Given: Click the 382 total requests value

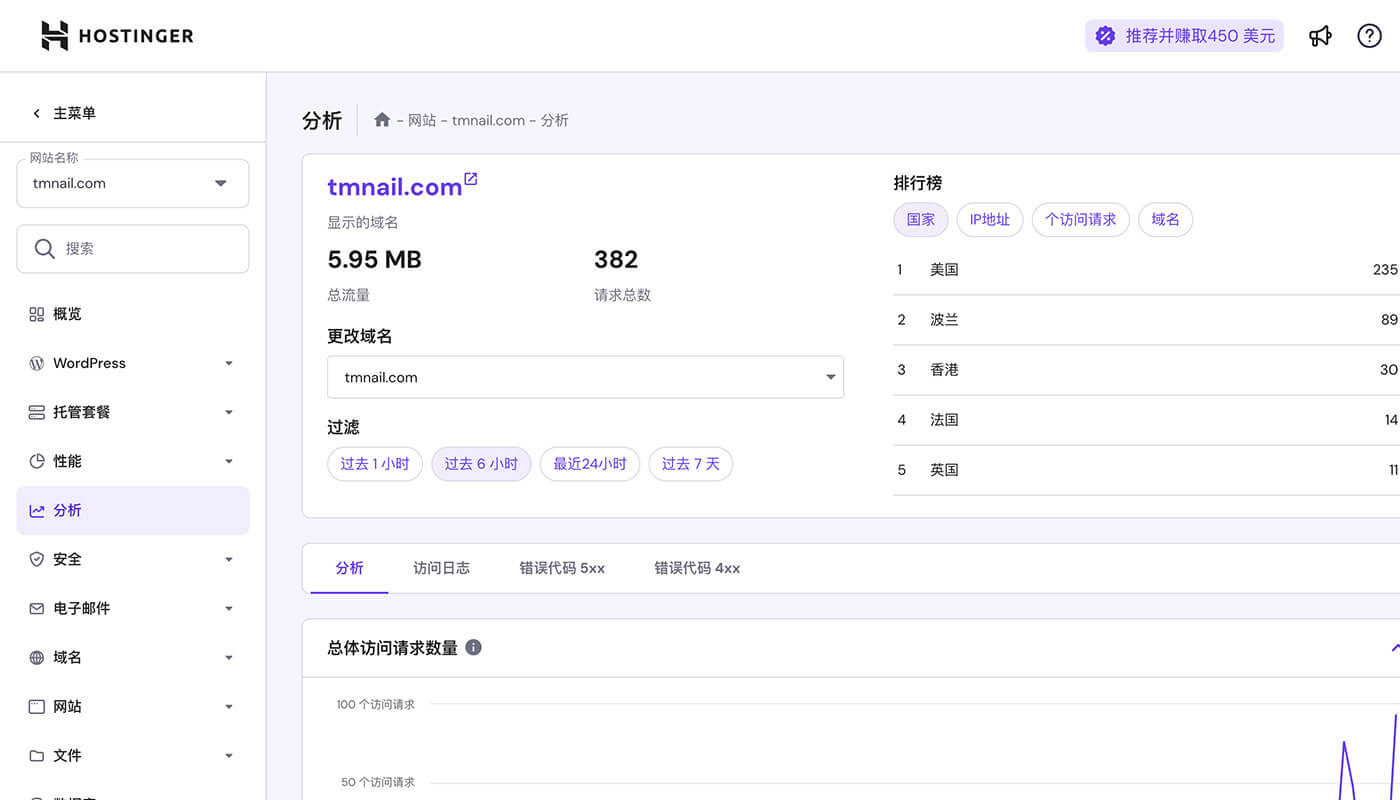Looking at the screenshot, I should pos(616,260).
